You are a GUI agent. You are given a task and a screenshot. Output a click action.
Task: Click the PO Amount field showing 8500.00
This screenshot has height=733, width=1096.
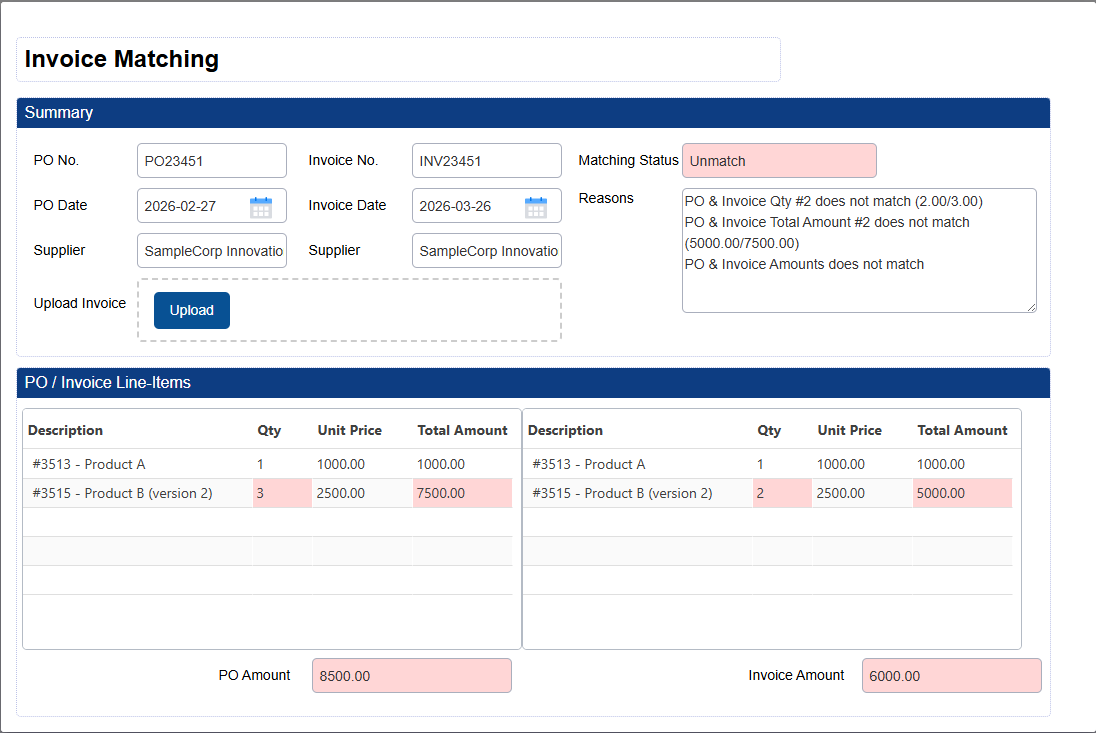(411, 676)
